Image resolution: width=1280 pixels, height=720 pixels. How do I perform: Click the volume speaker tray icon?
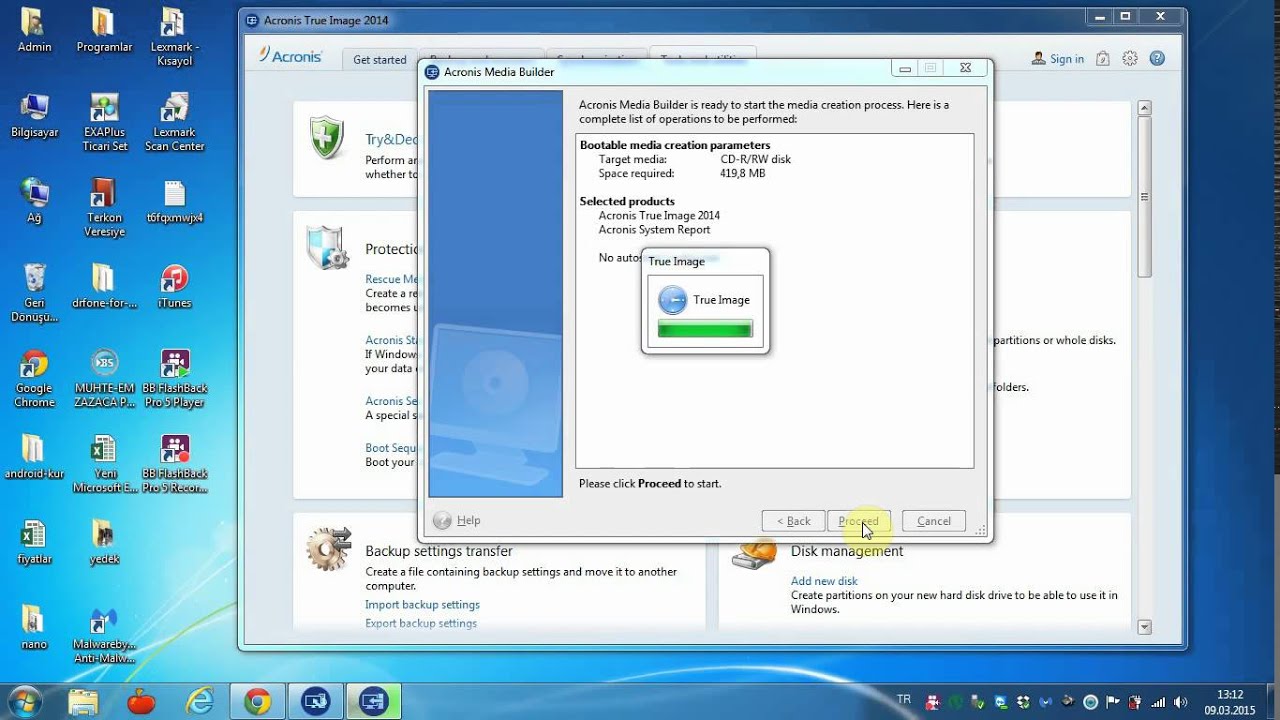[x=1181, y=702]
